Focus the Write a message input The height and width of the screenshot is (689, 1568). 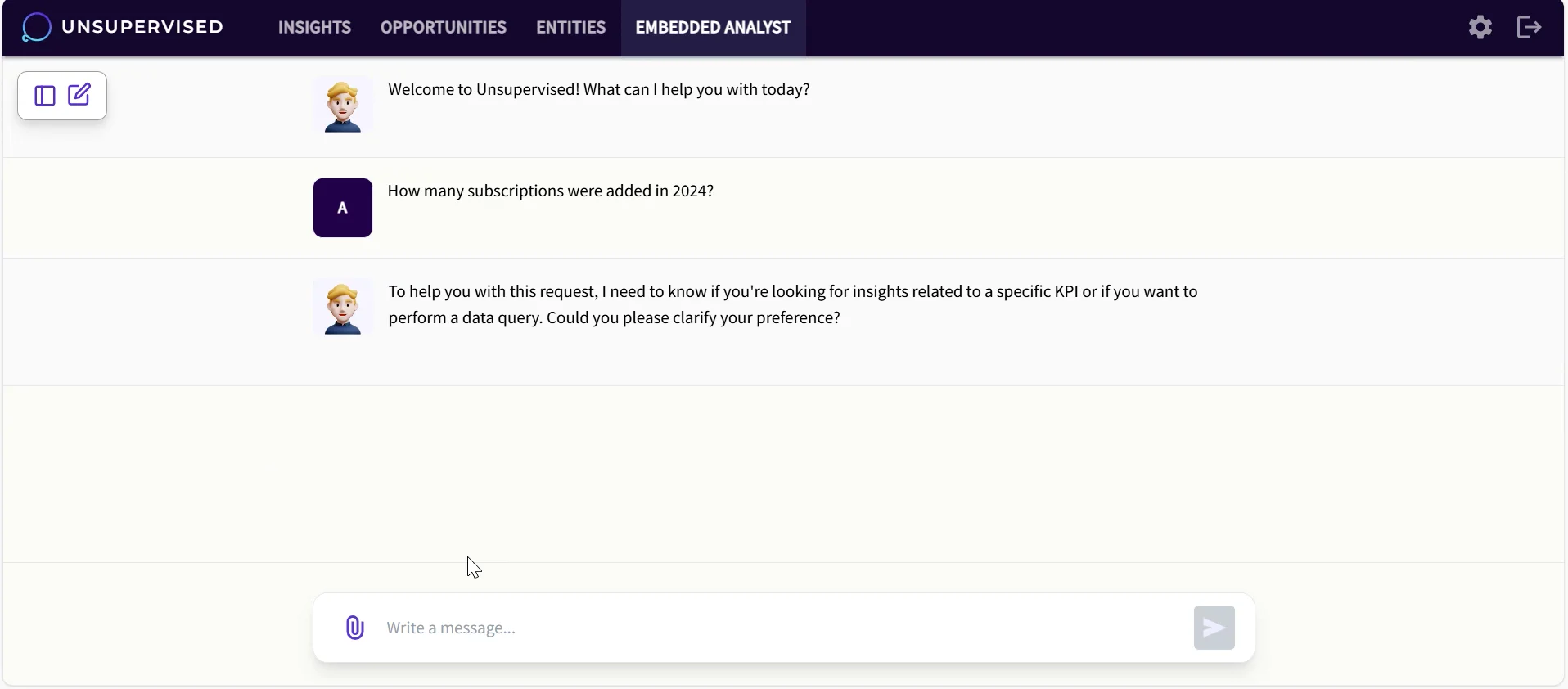(777, 628)
